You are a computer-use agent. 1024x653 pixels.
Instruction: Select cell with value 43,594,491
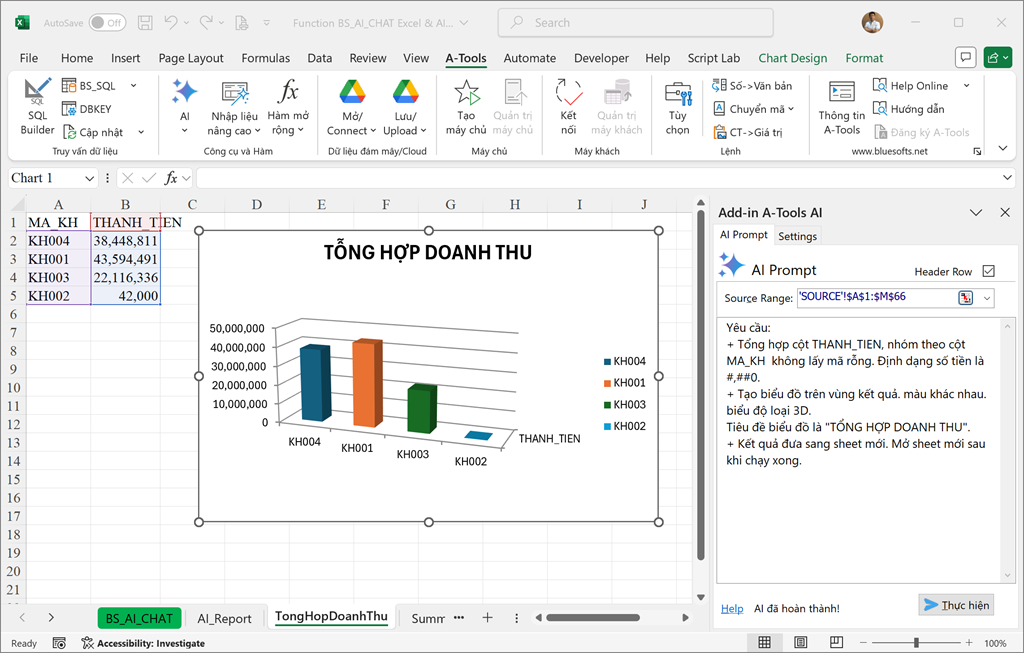(125, 259)
